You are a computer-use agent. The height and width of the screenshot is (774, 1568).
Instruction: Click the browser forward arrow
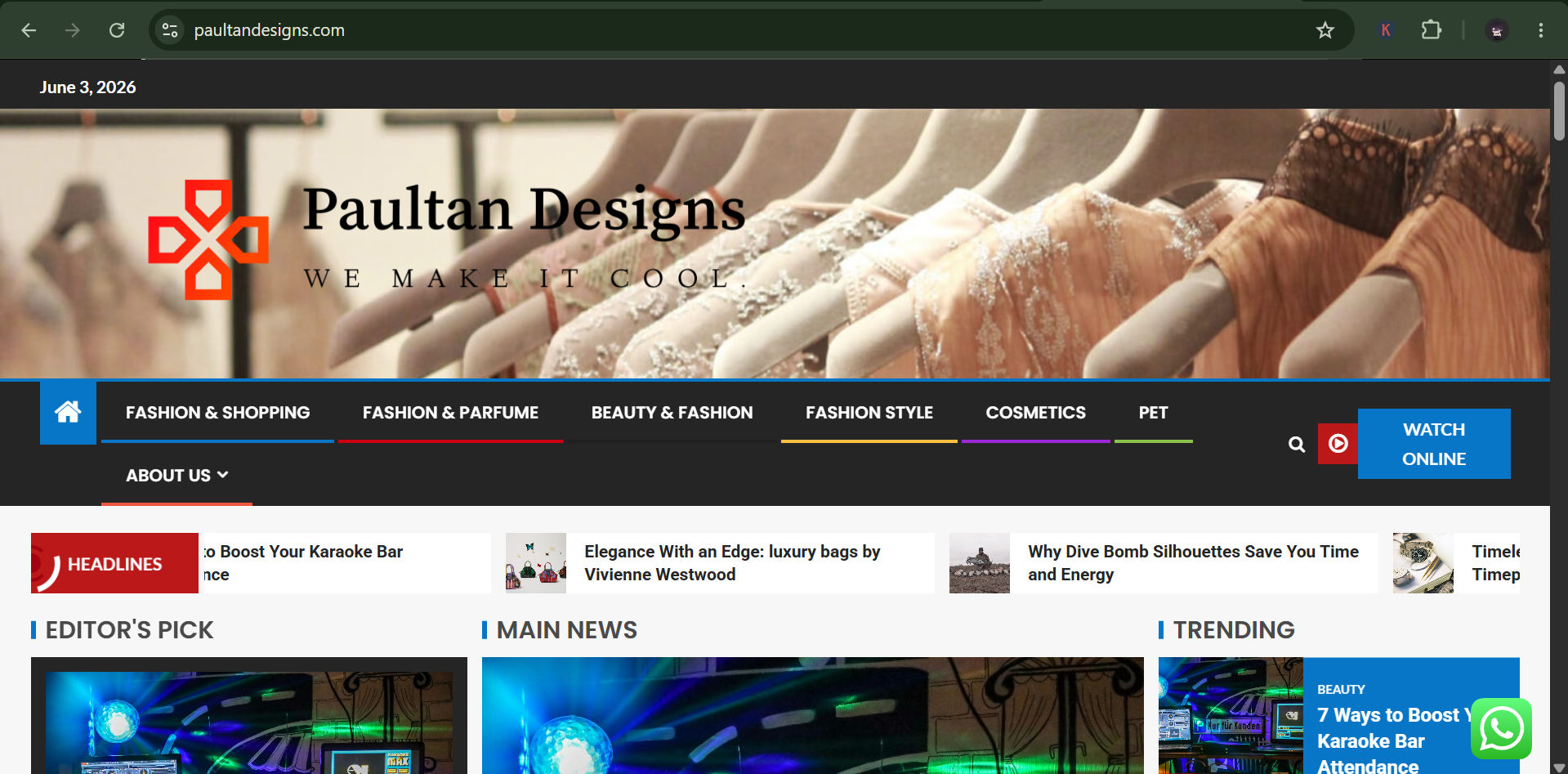pos(73,30)
